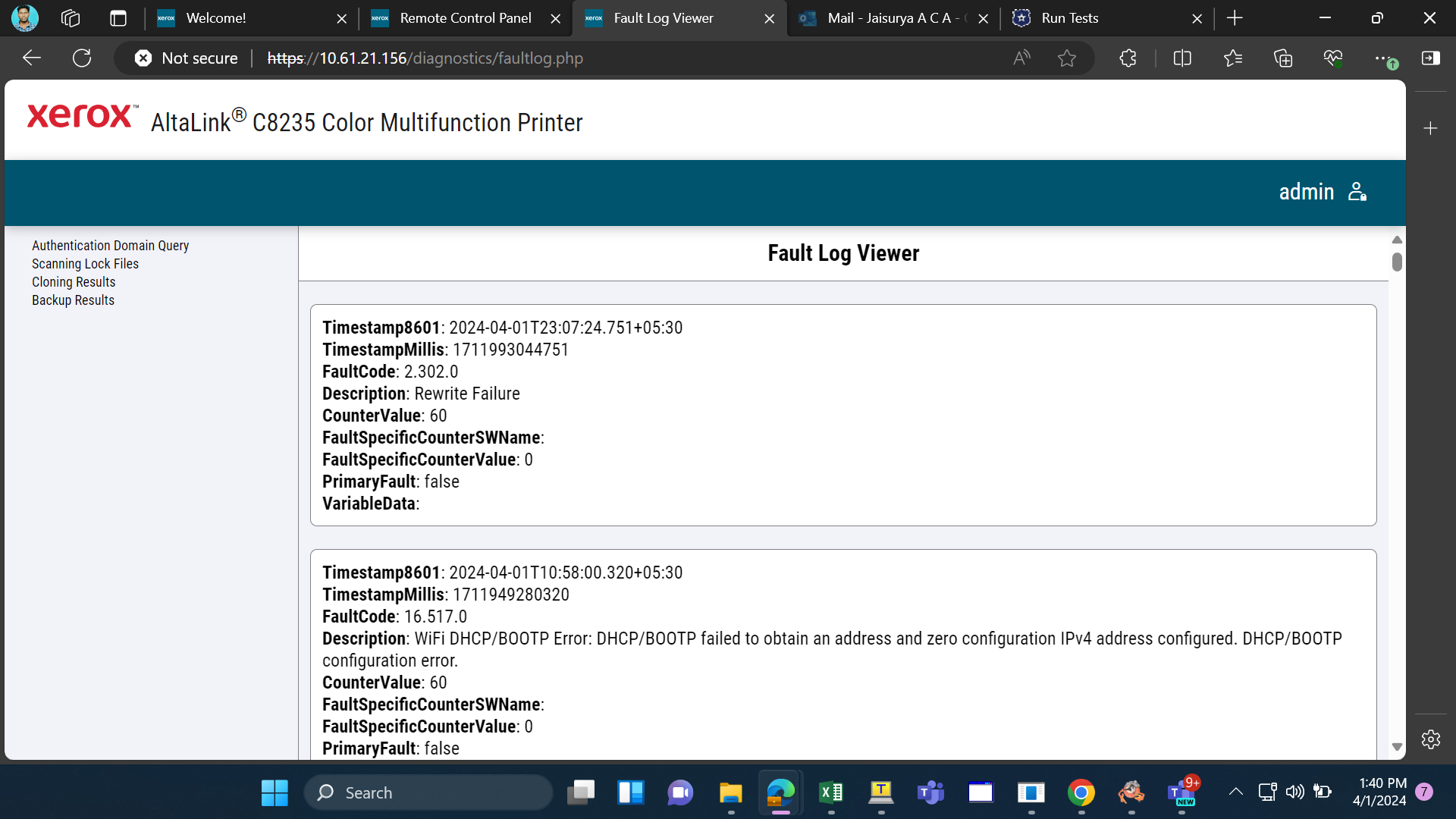Open the Cloning Results link
Image resolution: width=1456 pixels, height=819 pixels.
tap(74, 282)
